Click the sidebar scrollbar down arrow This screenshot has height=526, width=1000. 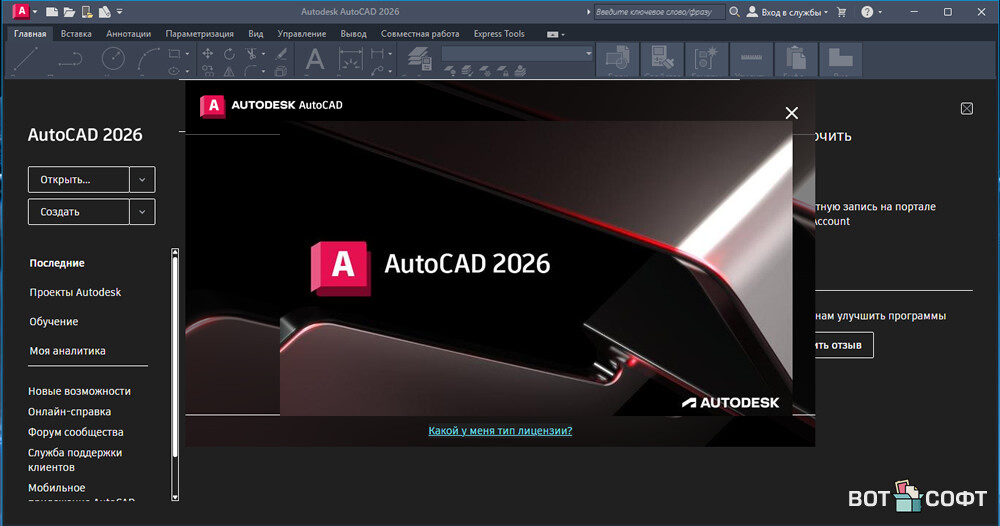175,495
